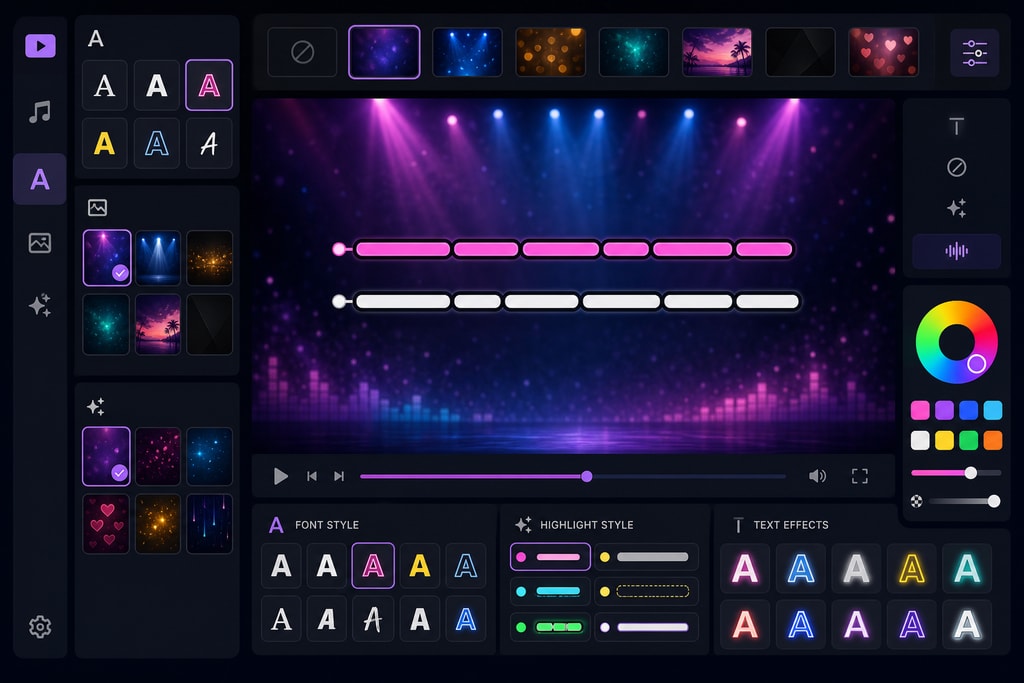
Task: Select pink confetti particles effect thumbnail
Action: [x=157, y=456]
